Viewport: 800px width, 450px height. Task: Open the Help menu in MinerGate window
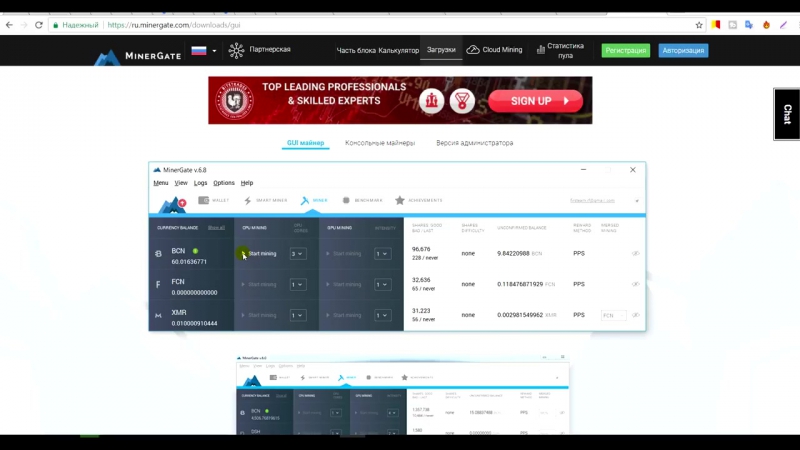point(247,183)
